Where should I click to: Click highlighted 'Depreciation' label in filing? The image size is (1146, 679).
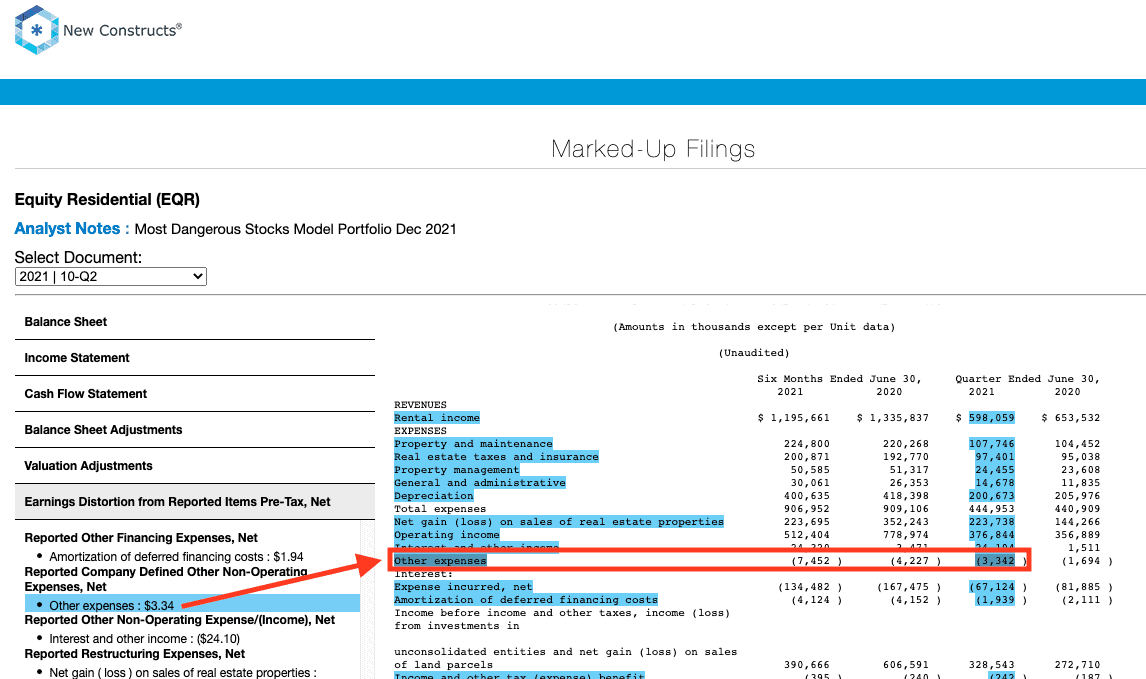pyautogui.click(x=433, y=496)
